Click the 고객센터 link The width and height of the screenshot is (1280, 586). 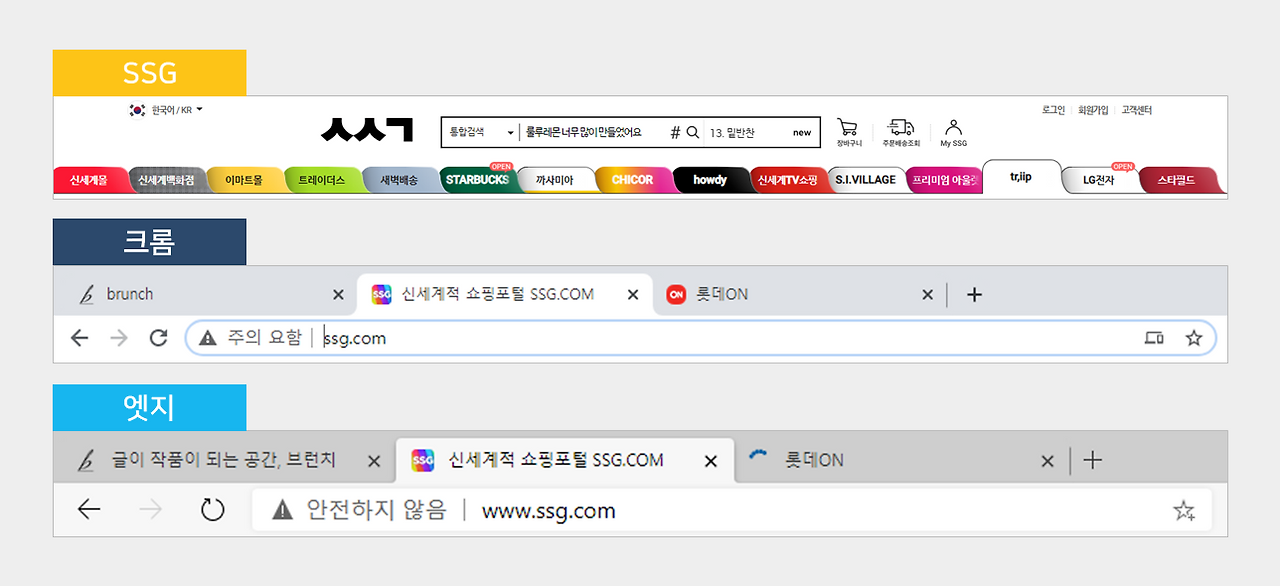[x=1137, y=110]
